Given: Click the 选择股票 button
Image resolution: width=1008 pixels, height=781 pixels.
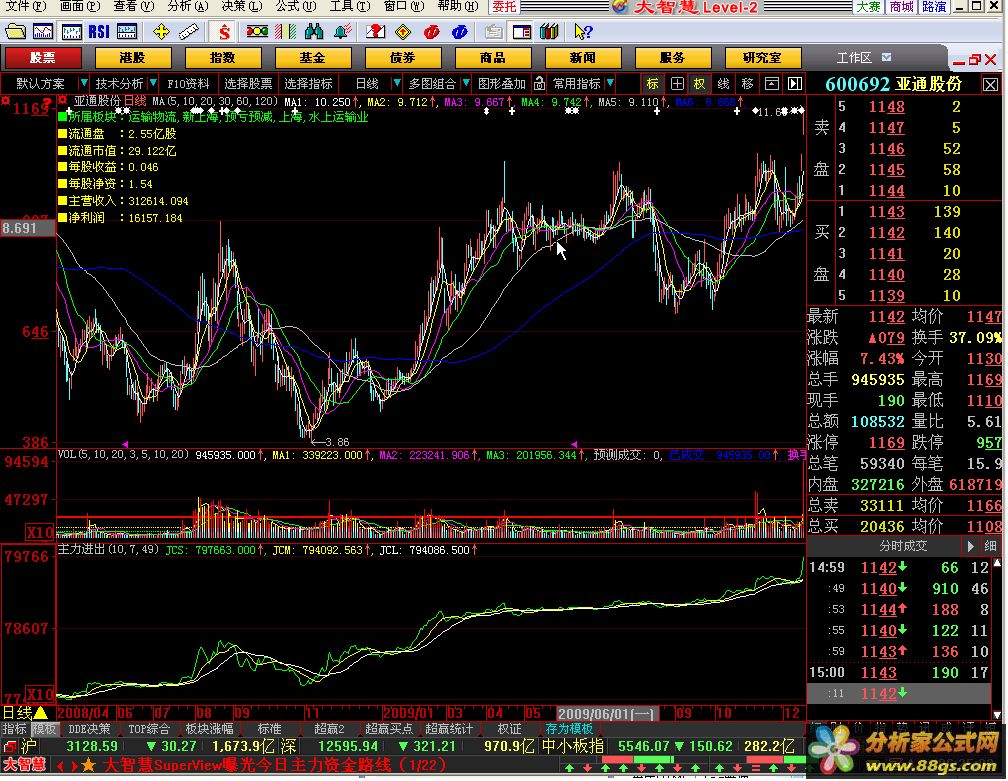Looking at the screenshot, I should [x=248, y=84].
